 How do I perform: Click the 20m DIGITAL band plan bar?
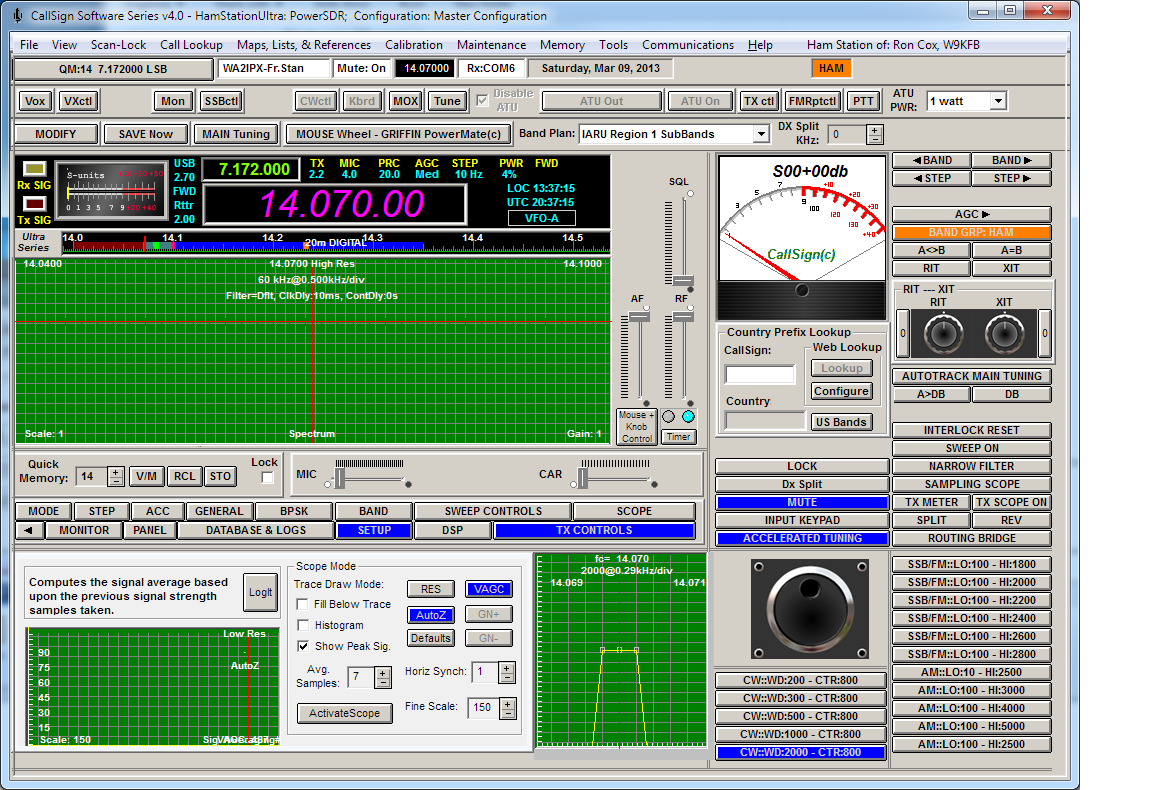click(x=336, y=243)
